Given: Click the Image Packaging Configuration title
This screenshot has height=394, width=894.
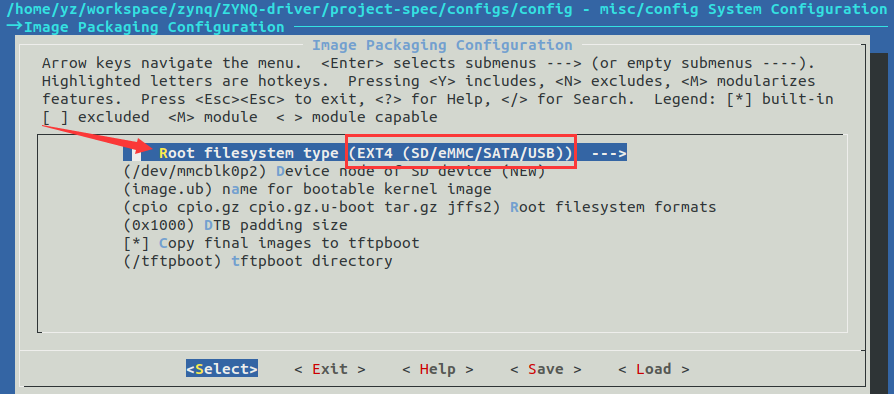Looking at the screenshot, I should [442, 45].
